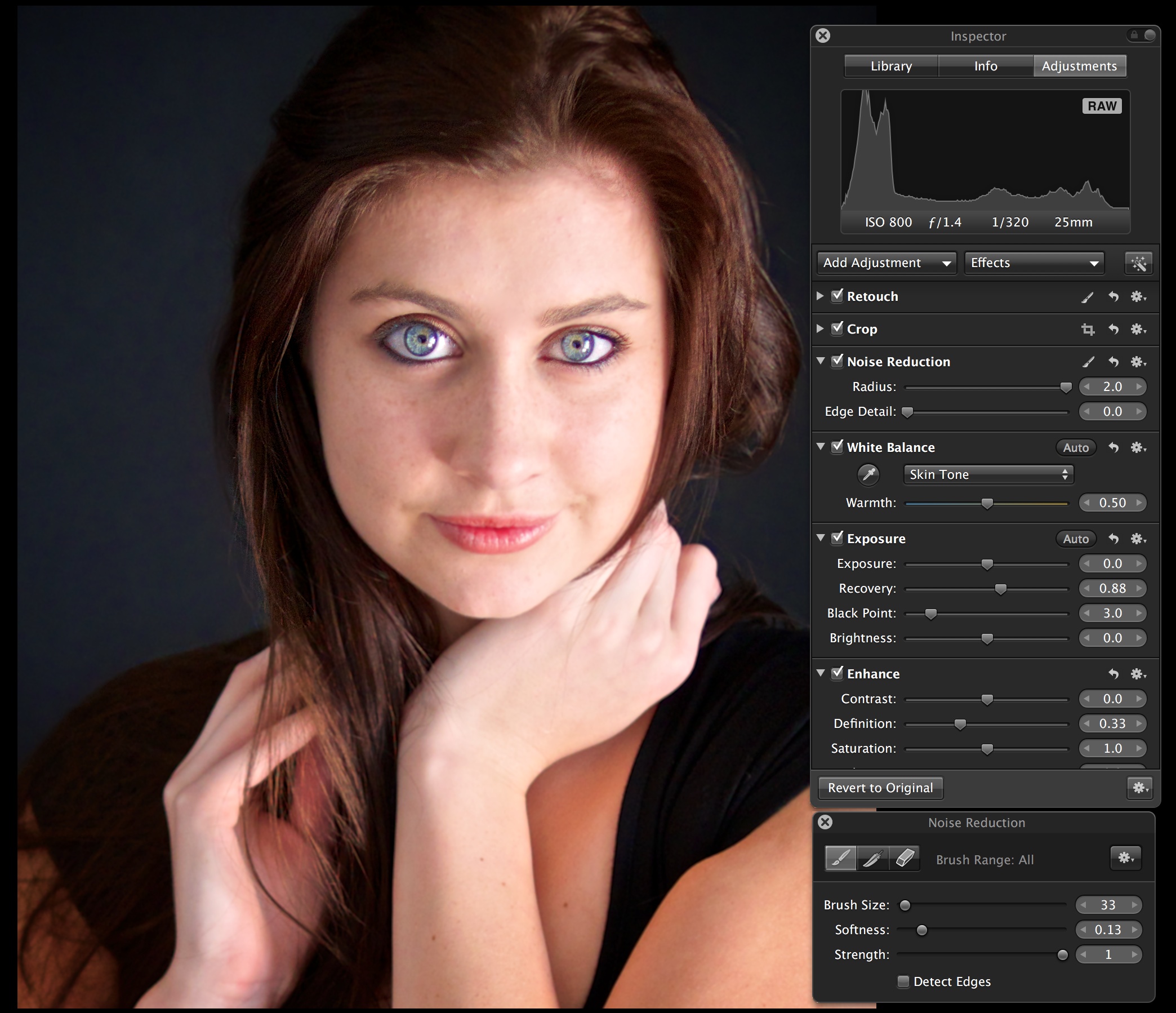This screenshot has height=1013, width=1176.
Task: Reset the Enhance adjustment with arrow icon
Action: pyautogui.click(x=1113, y=674)
